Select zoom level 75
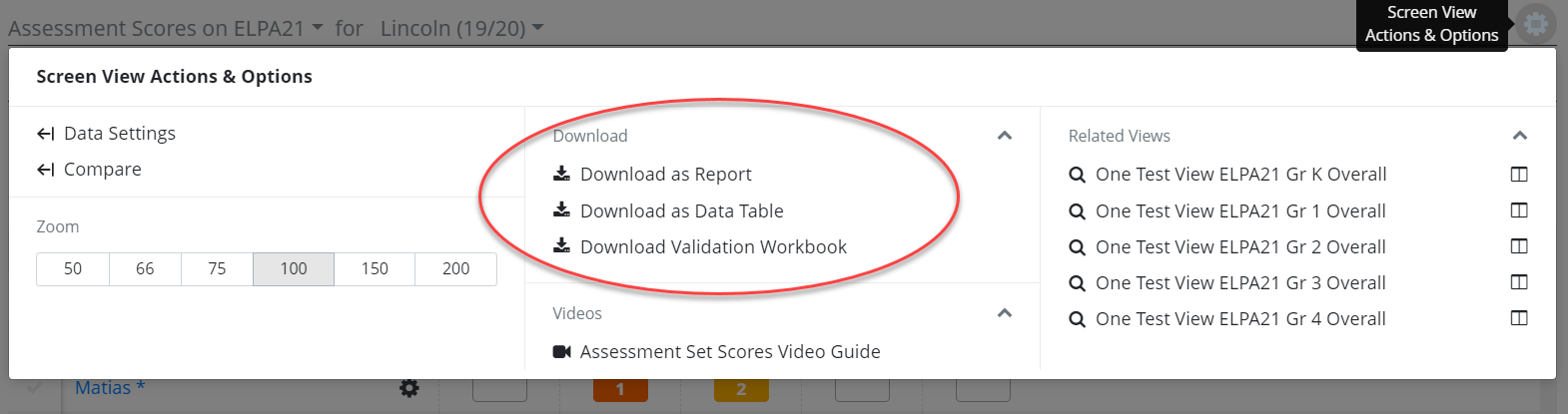This screenshot has width=1568, height=414. click(217, 268)
